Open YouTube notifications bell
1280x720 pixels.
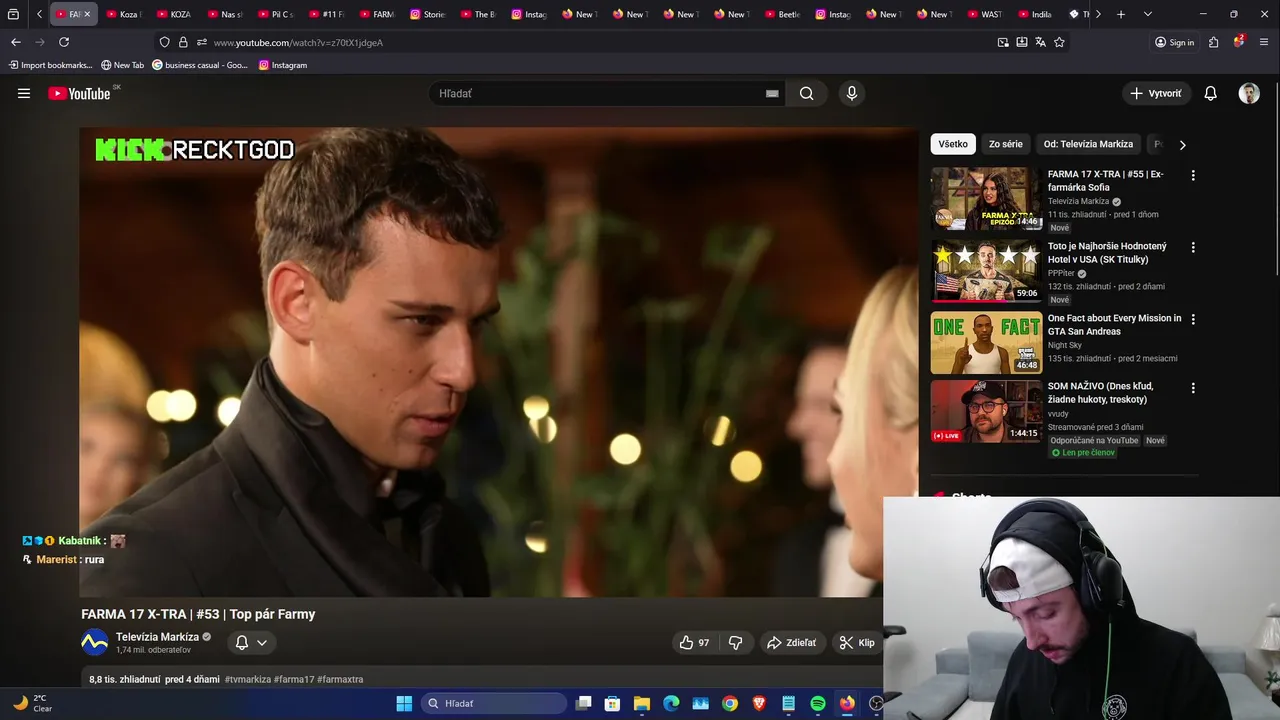click(1210, 93)
